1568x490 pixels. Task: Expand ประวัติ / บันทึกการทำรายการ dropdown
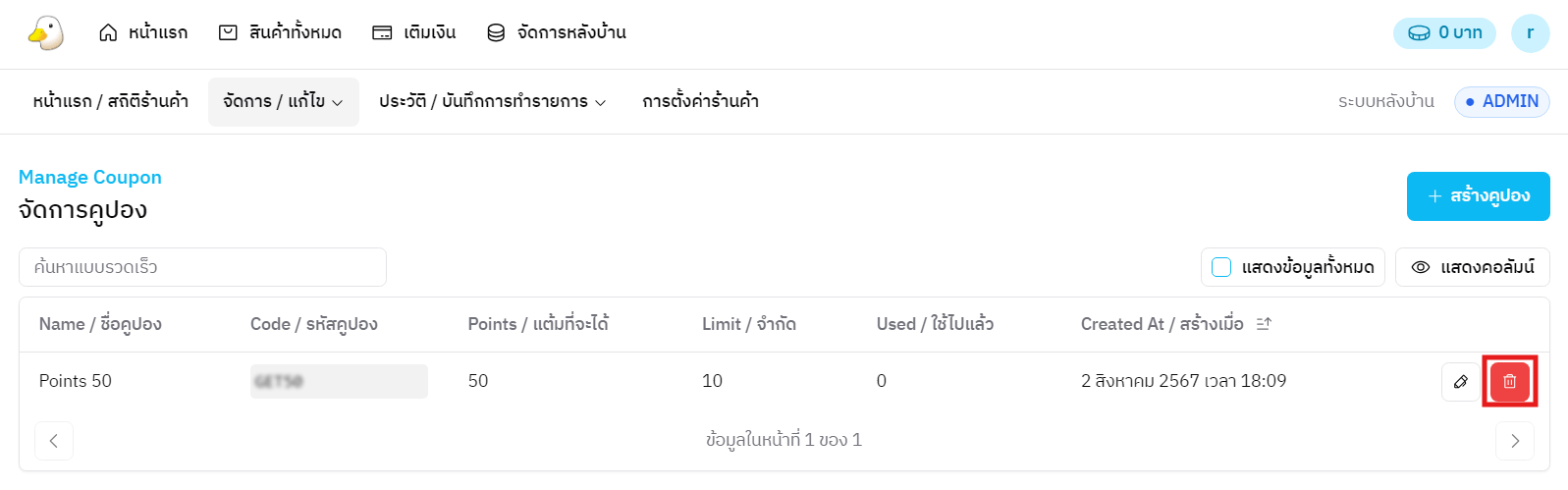492,102
